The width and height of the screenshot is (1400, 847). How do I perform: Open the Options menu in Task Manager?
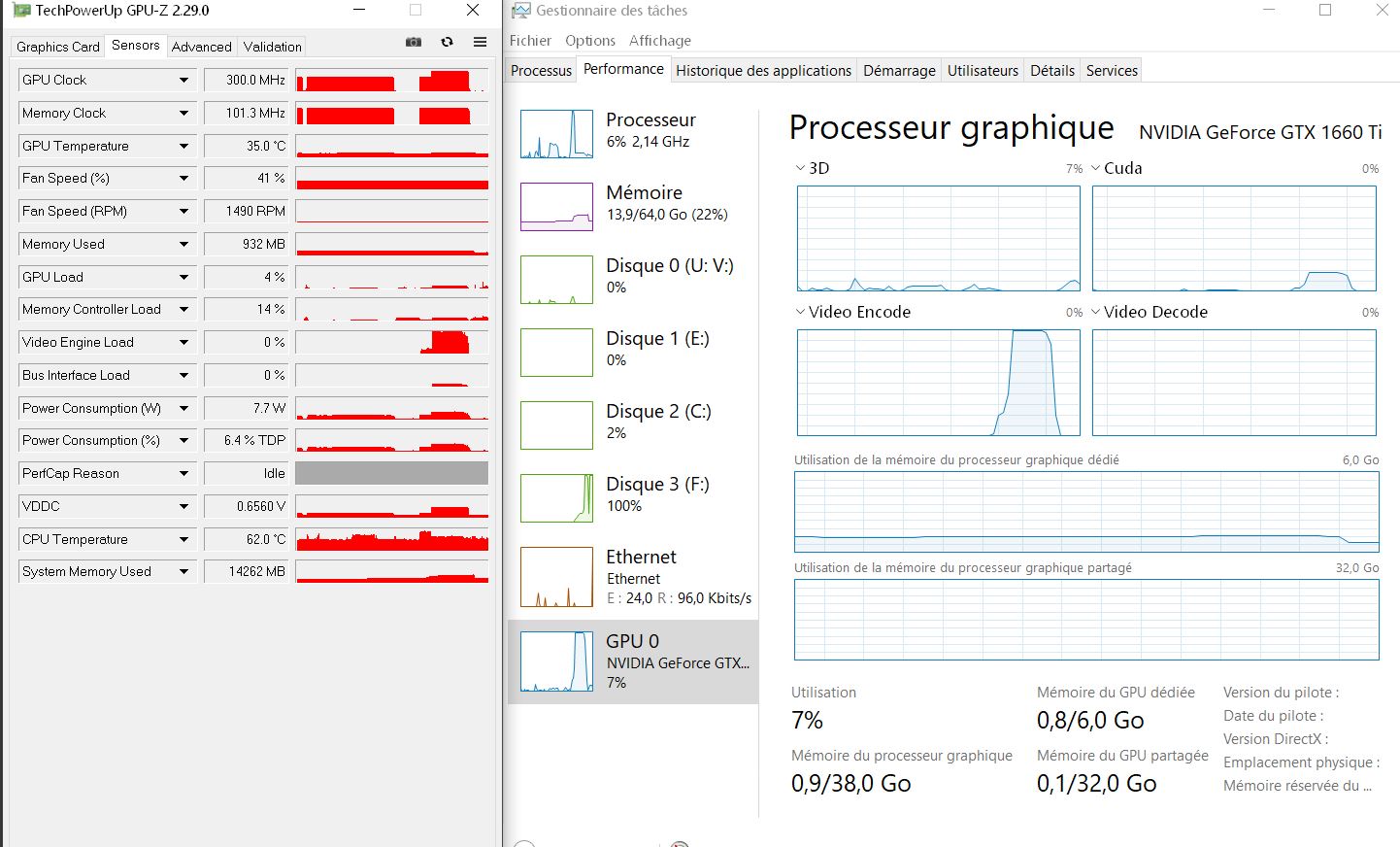(x=590, y=41)
